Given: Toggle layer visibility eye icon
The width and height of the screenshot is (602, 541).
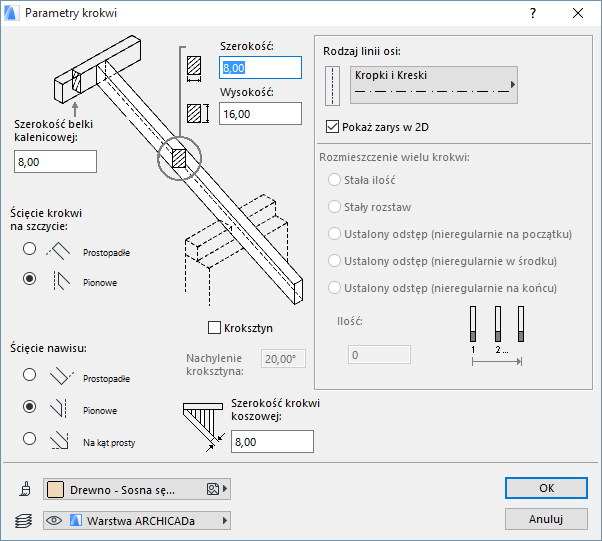Looking at the screenshot, I should coord(54,521).
